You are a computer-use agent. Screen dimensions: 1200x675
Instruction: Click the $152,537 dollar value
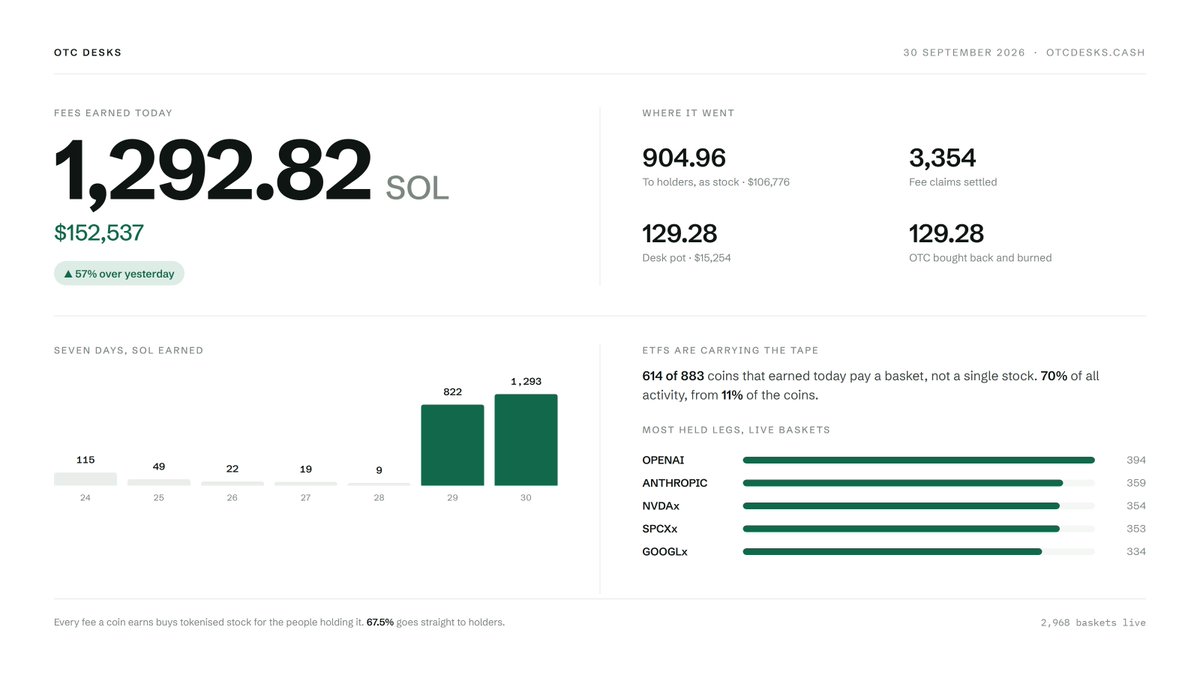99,233
